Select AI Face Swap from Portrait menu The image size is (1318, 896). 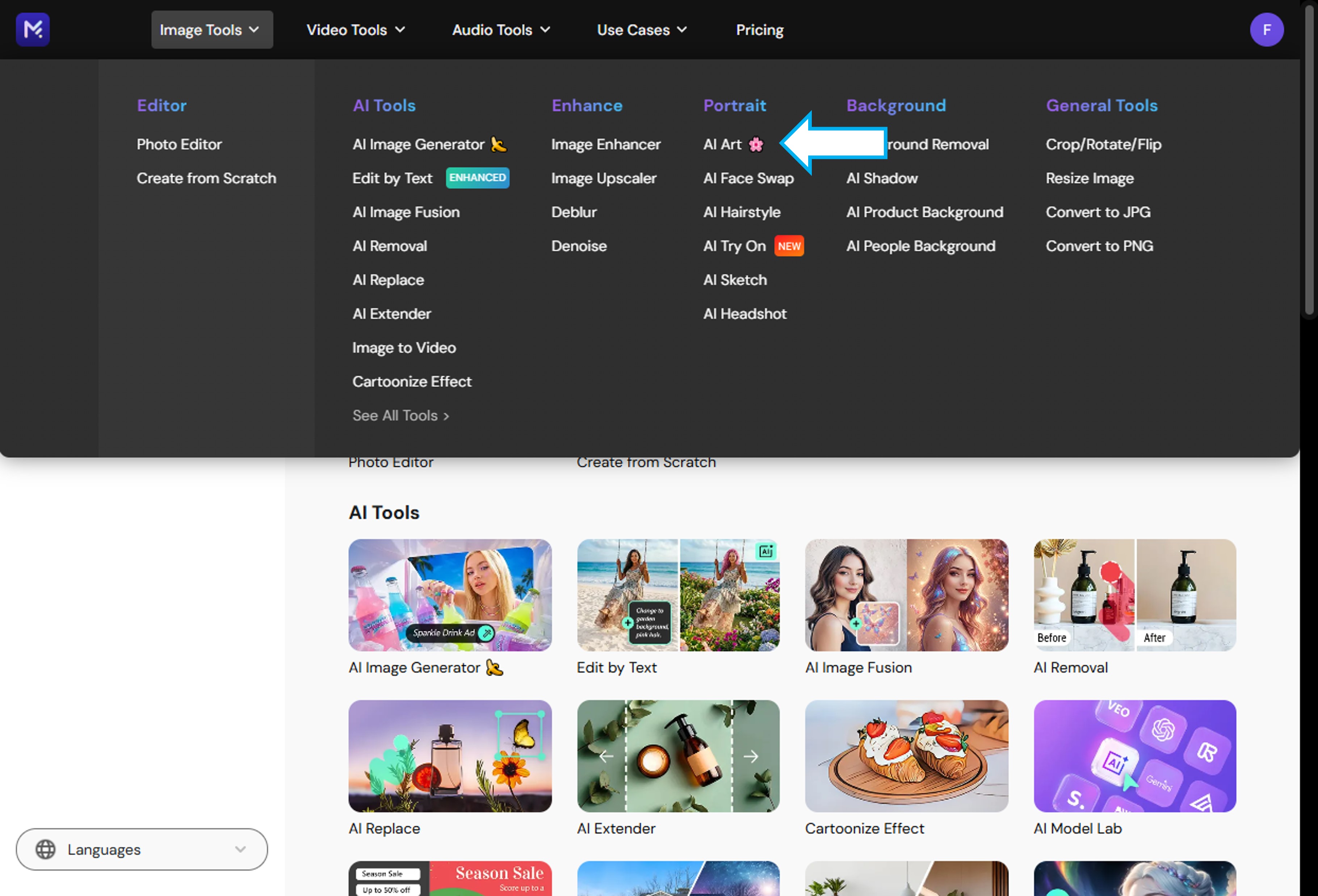click(748, 178)
